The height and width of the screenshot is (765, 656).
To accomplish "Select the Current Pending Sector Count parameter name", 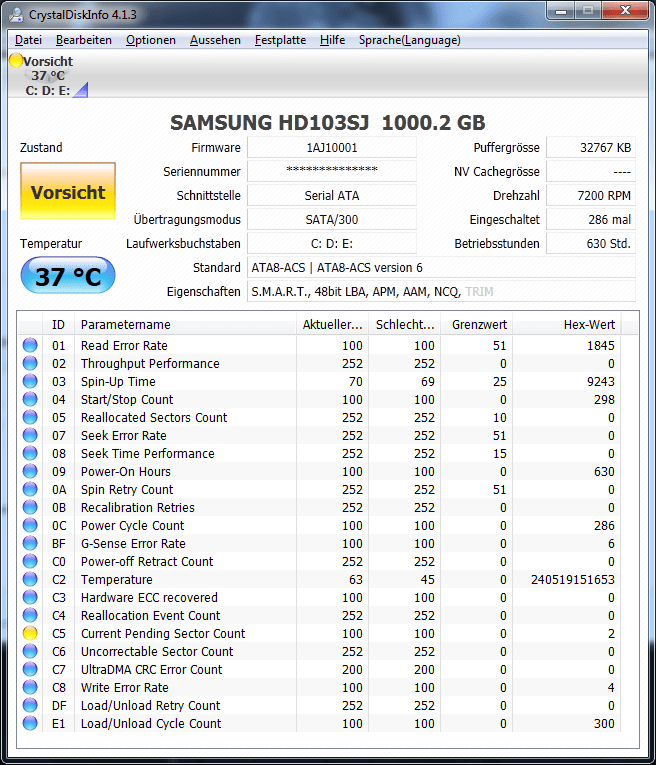I will (x=163, y=633).
